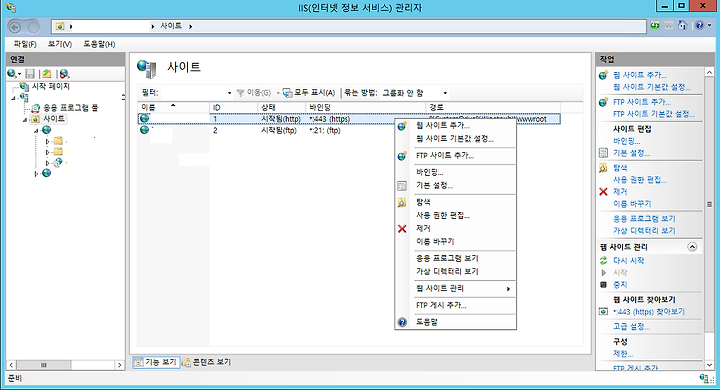This screenshot has width=720, height=390.
Task: Click the save (floppy disk) toolbar icon
Action: (30, 73)
